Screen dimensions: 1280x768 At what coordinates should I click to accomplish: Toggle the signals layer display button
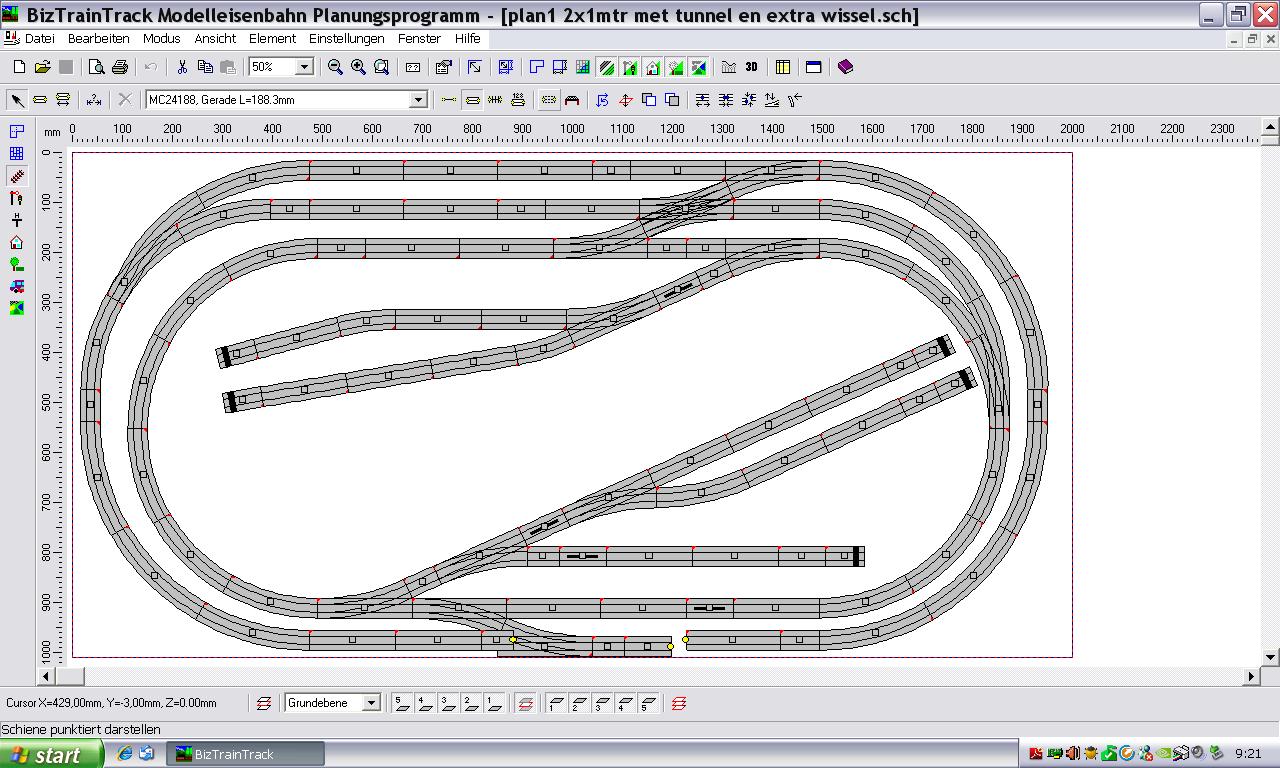(629, 67)
